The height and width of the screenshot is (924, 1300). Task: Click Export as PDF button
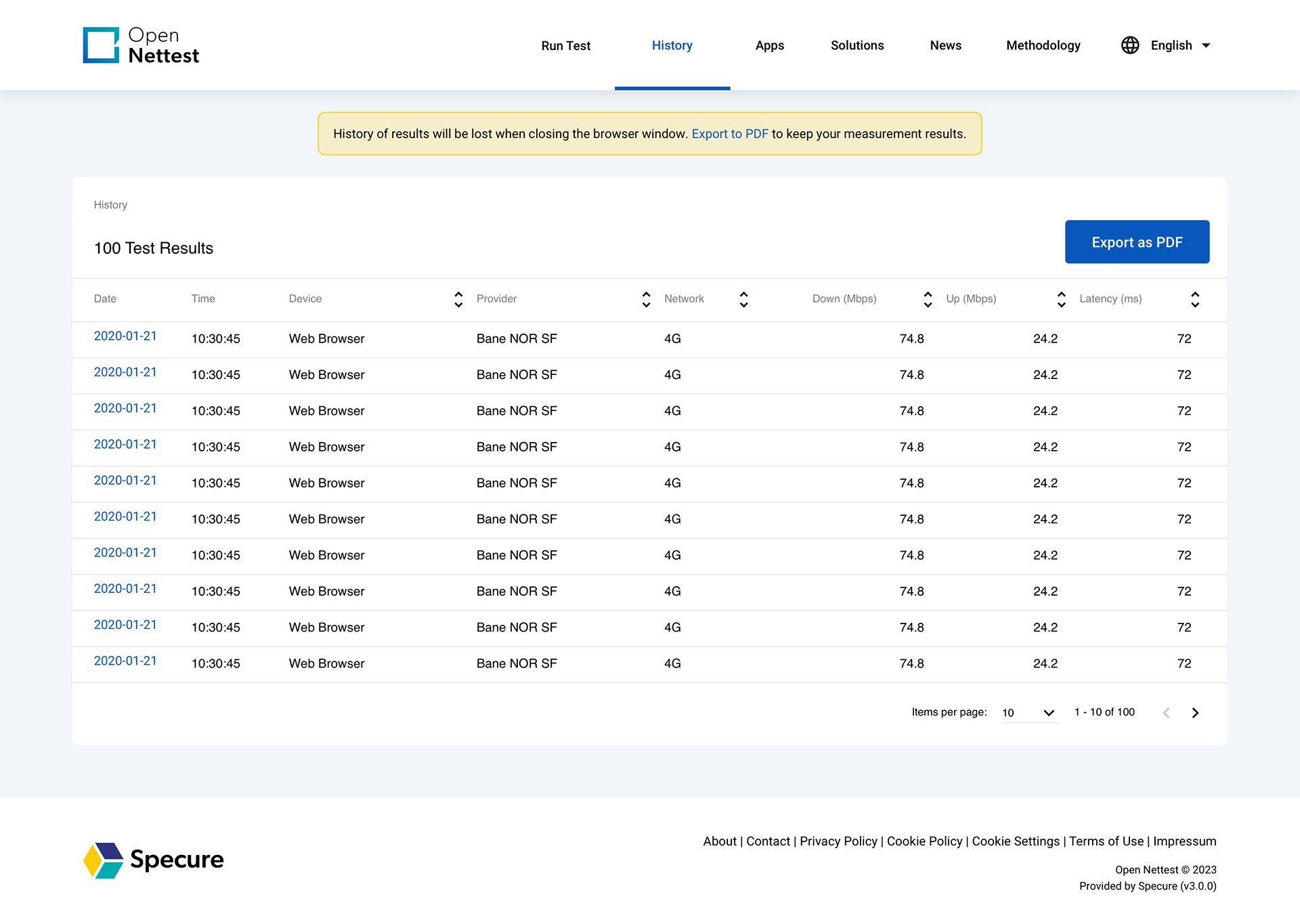tap(1137, 242)
